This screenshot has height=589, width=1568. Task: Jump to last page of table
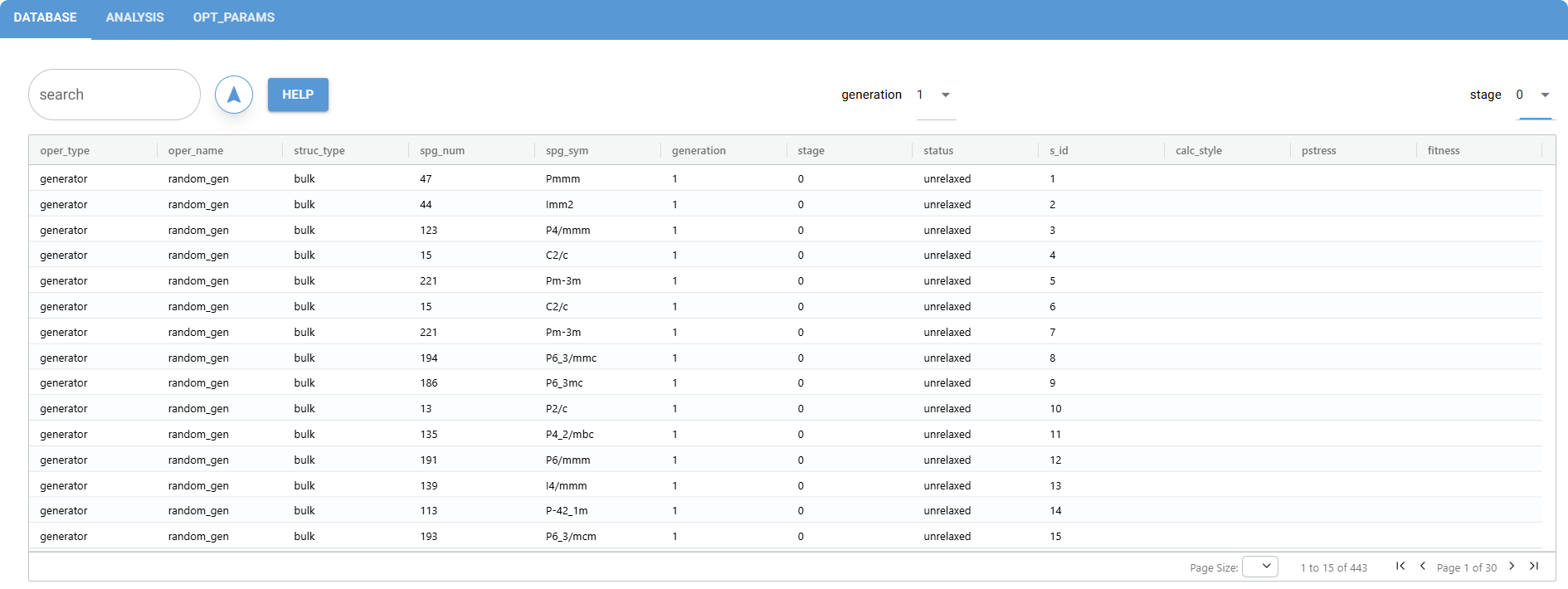[1534, 566]
